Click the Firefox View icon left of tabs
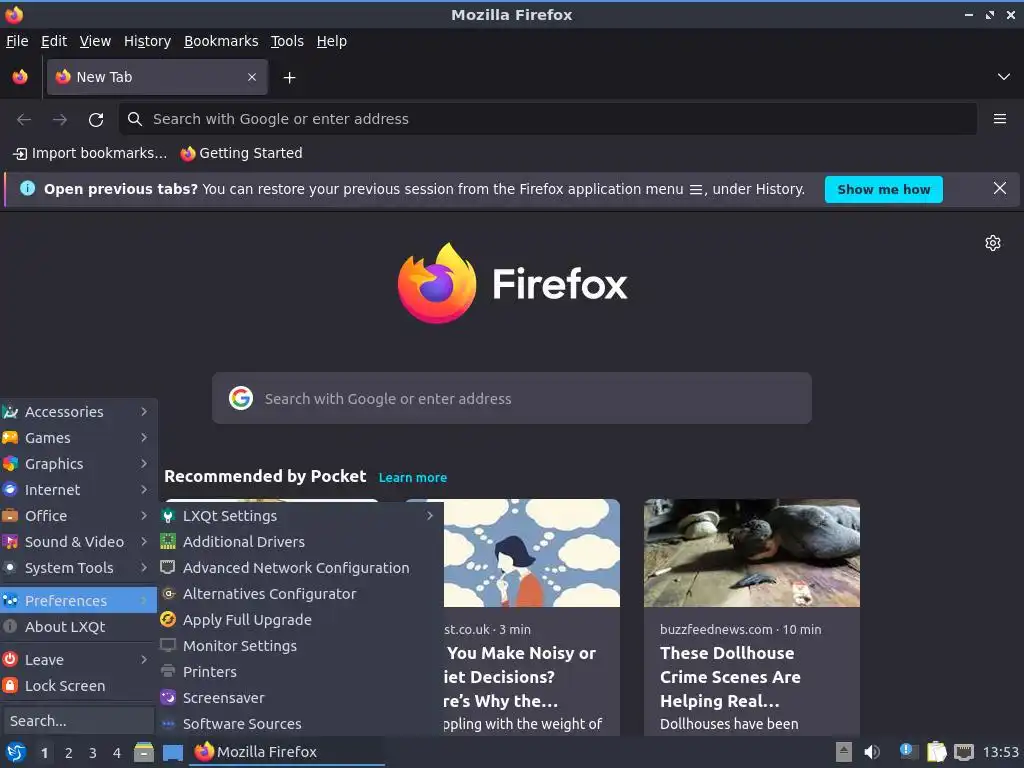1024x768 pixels. click(x=20, y=77)
